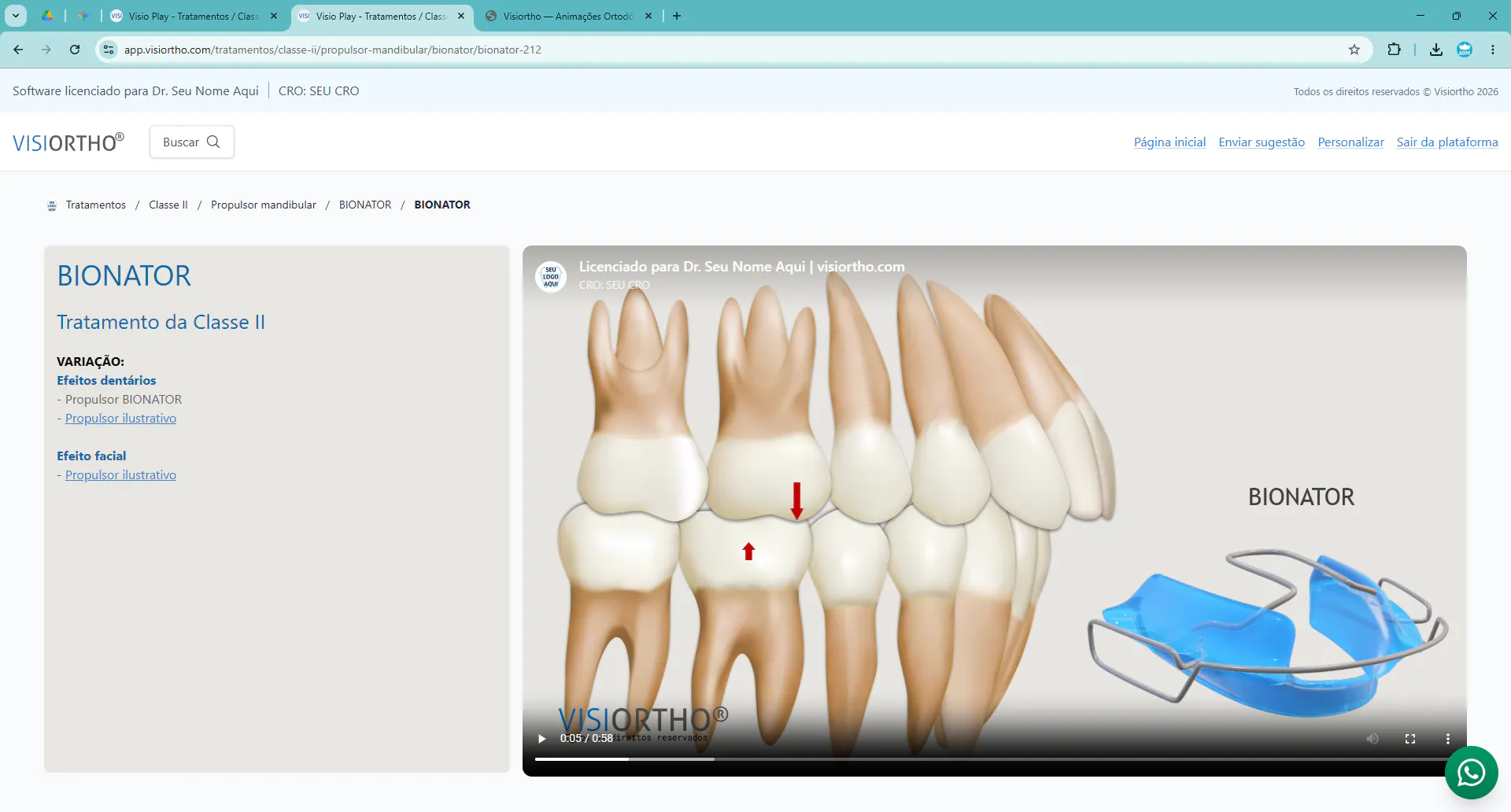
Task: Click the magnifier icon in Buscar
Action: pyautogui.click(x=213, y=142)
